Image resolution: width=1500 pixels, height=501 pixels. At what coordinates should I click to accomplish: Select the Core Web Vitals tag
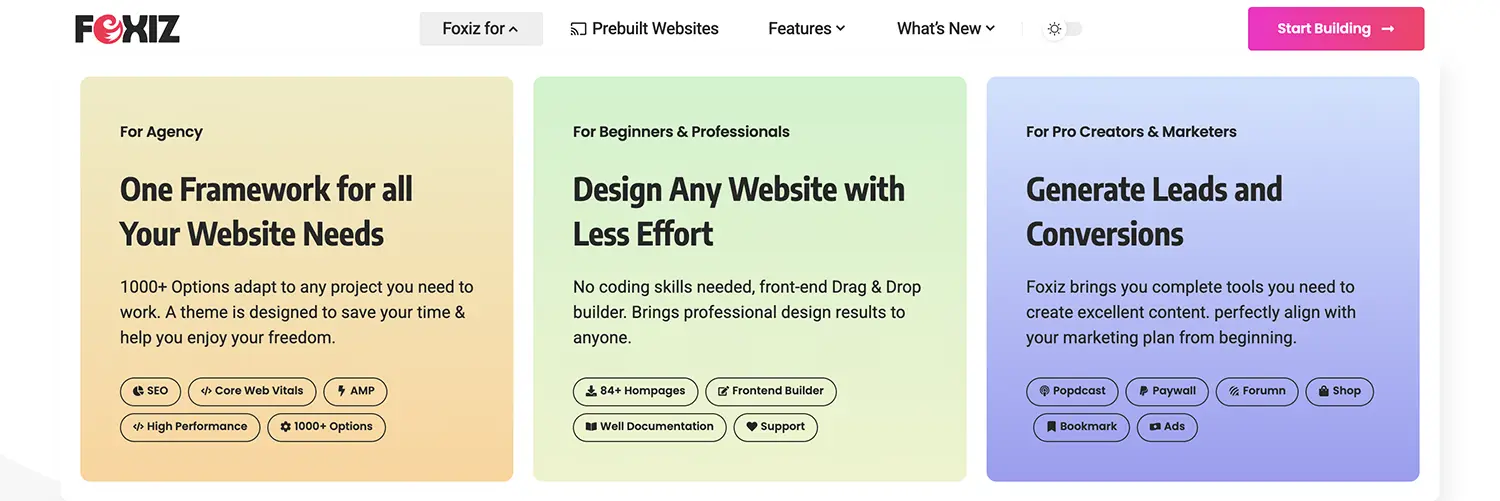pyautogui.click(x=252, y=391)
